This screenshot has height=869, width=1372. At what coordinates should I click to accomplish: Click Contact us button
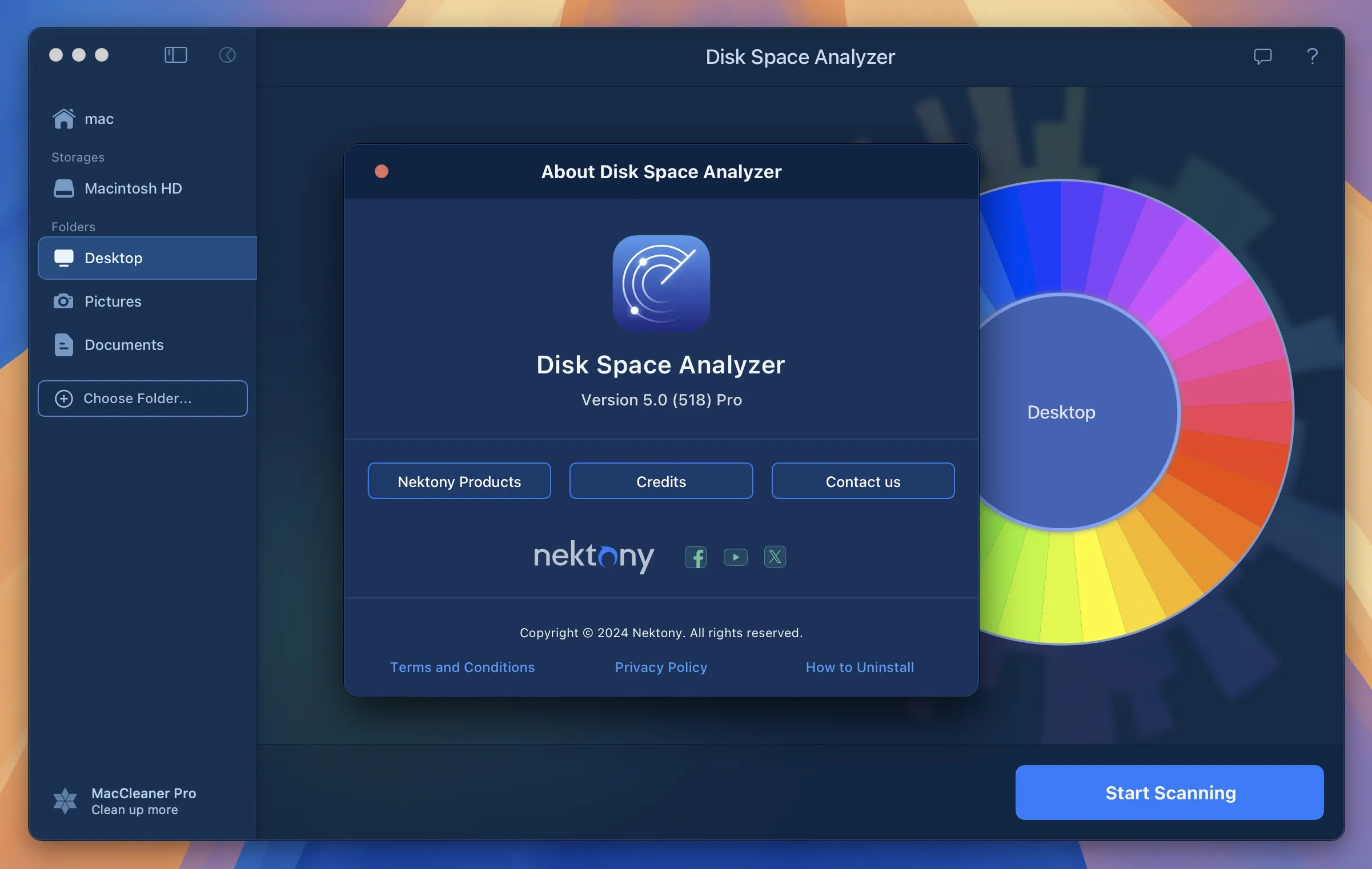pos(862,481)
